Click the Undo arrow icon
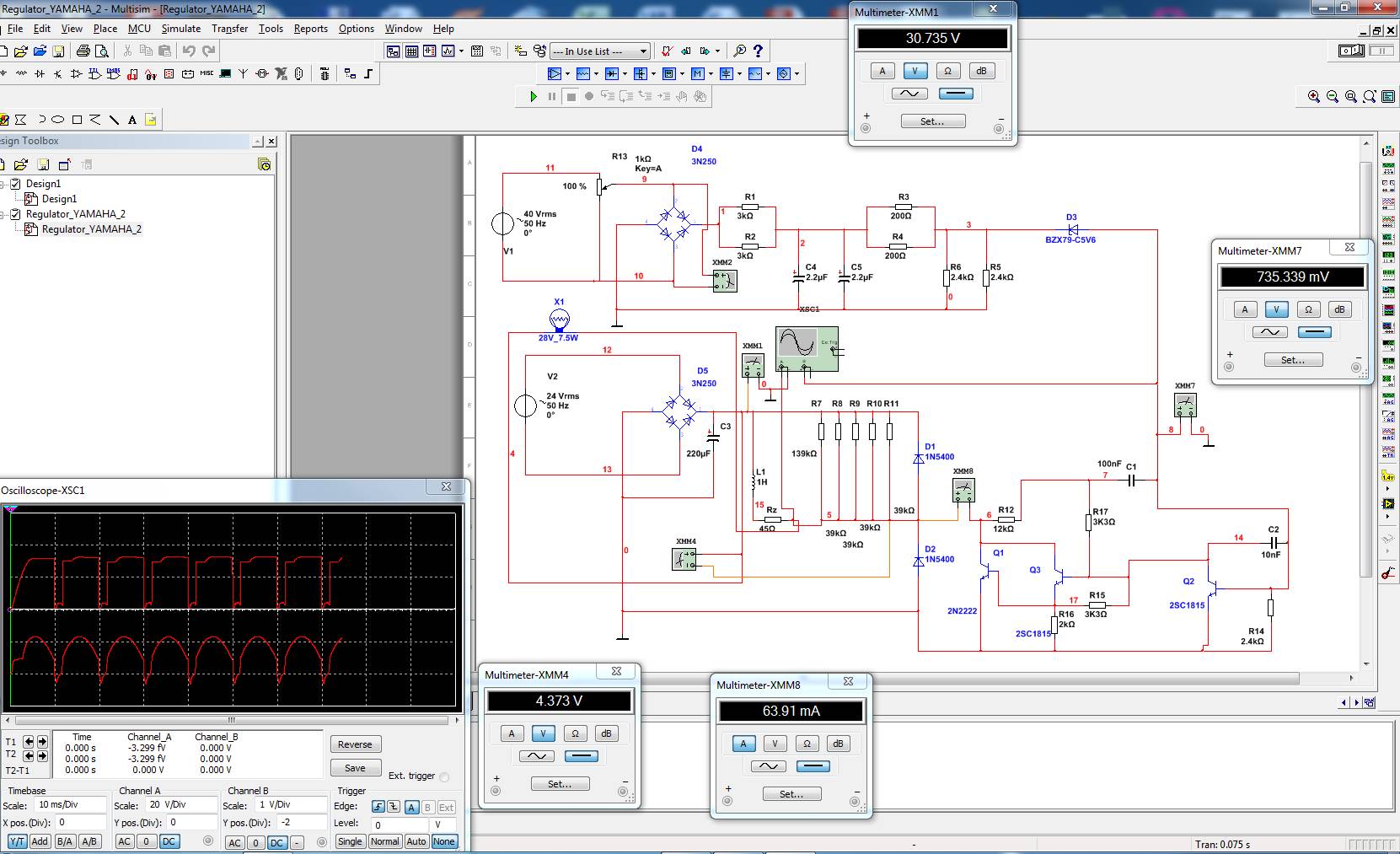 pyautogui.click(x=189, y=51)
